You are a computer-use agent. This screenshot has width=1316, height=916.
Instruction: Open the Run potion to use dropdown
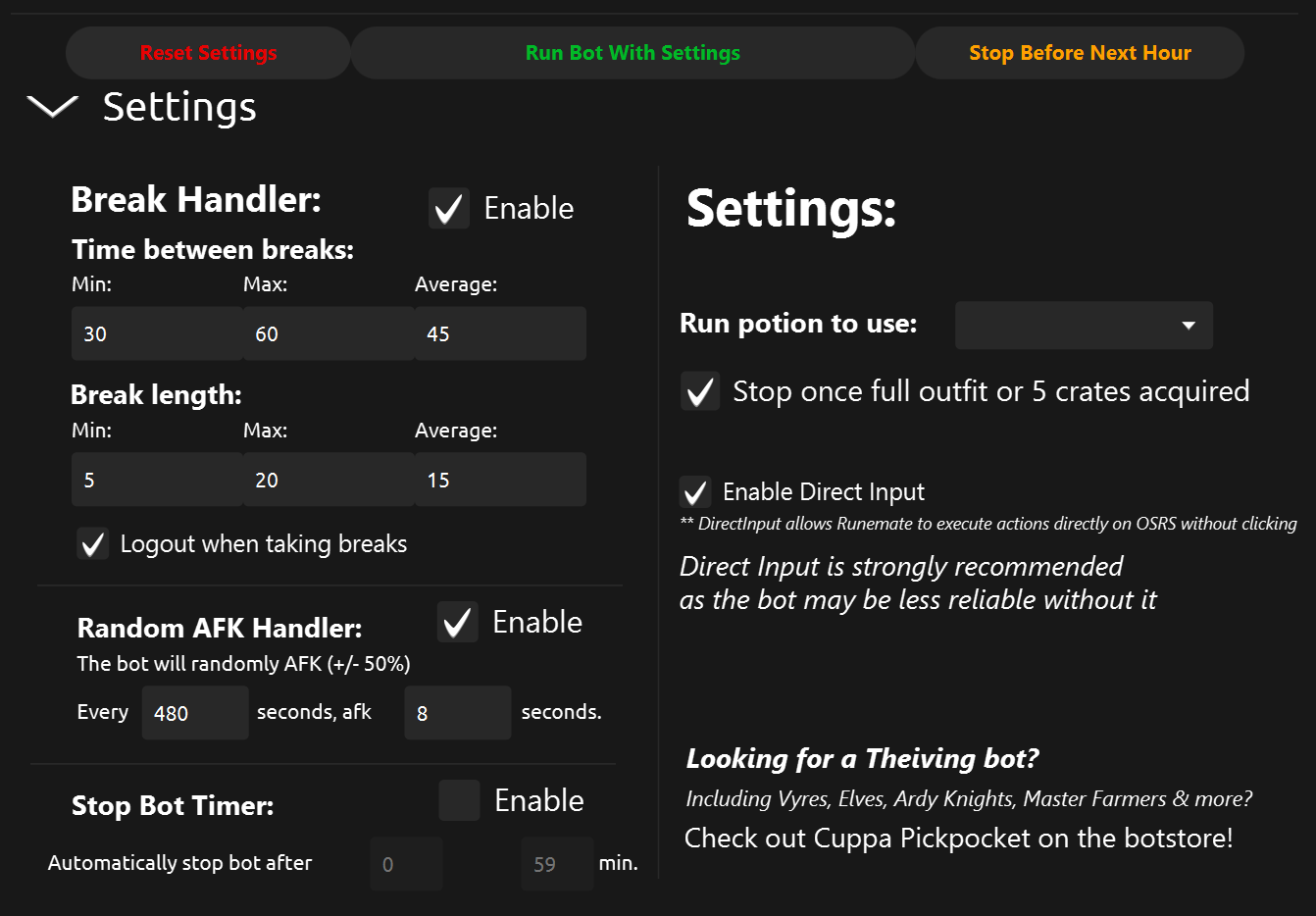click(x=1084, y=326)
